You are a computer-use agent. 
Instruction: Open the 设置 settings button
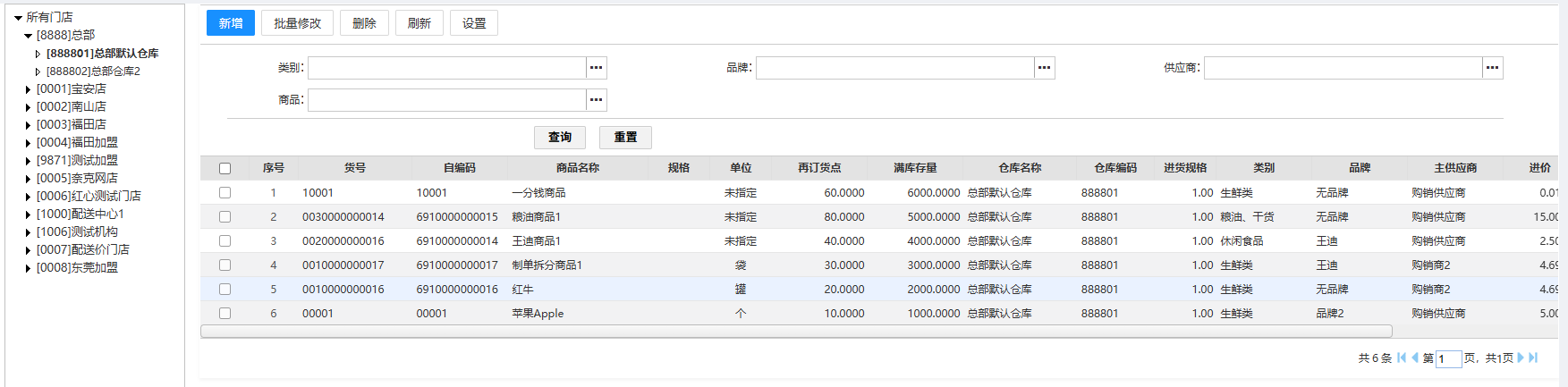(474, 23)
